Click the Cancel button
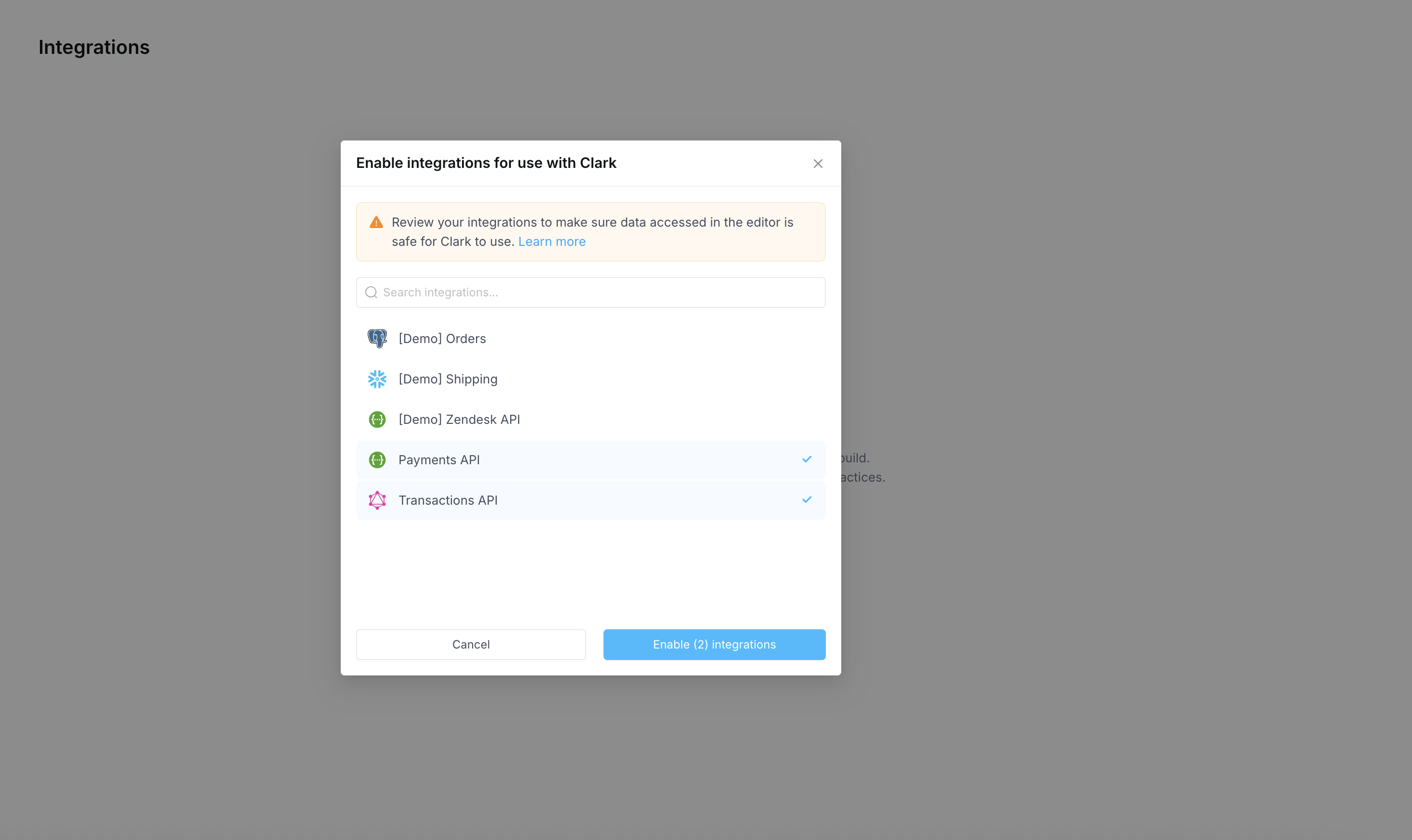Image resolution: width=1412 pixels, height=840 pixels. [x=471, y=644]
